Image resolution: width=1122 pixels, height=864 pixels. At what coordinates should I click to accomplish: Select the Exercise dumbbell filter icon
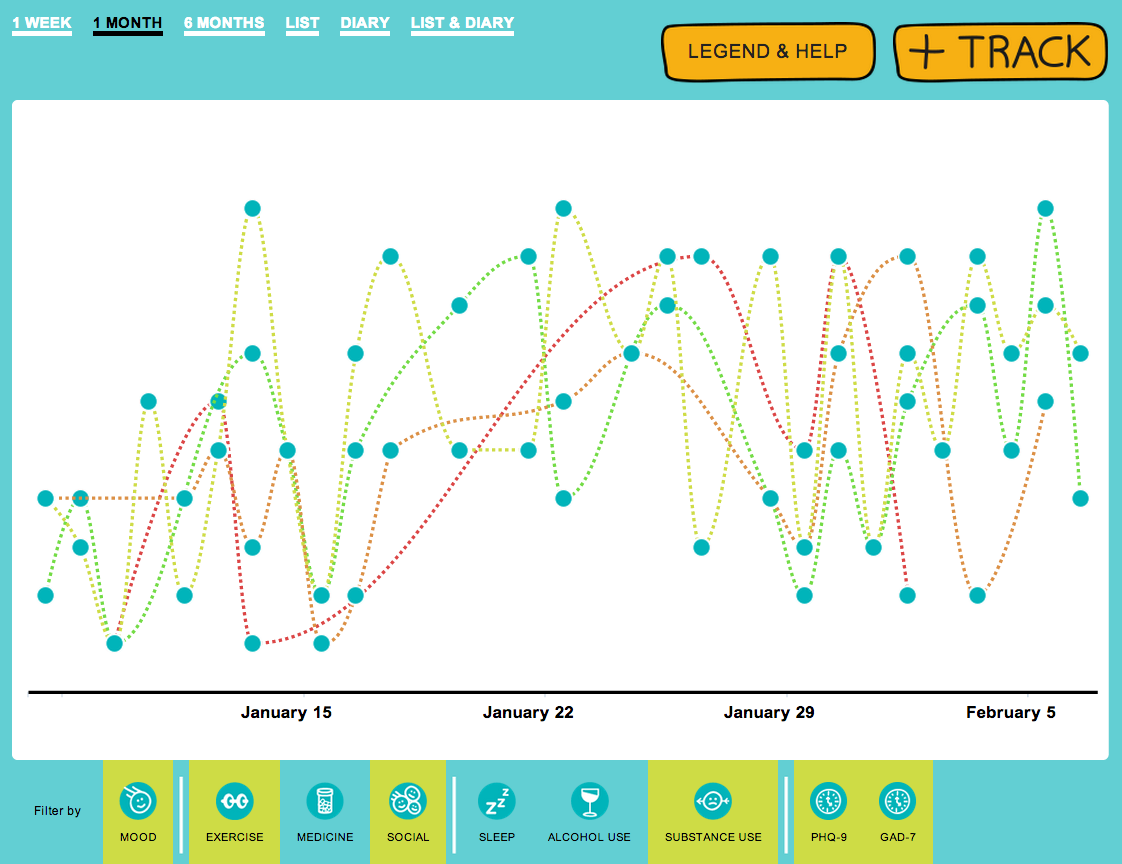(x=235, y=801)
